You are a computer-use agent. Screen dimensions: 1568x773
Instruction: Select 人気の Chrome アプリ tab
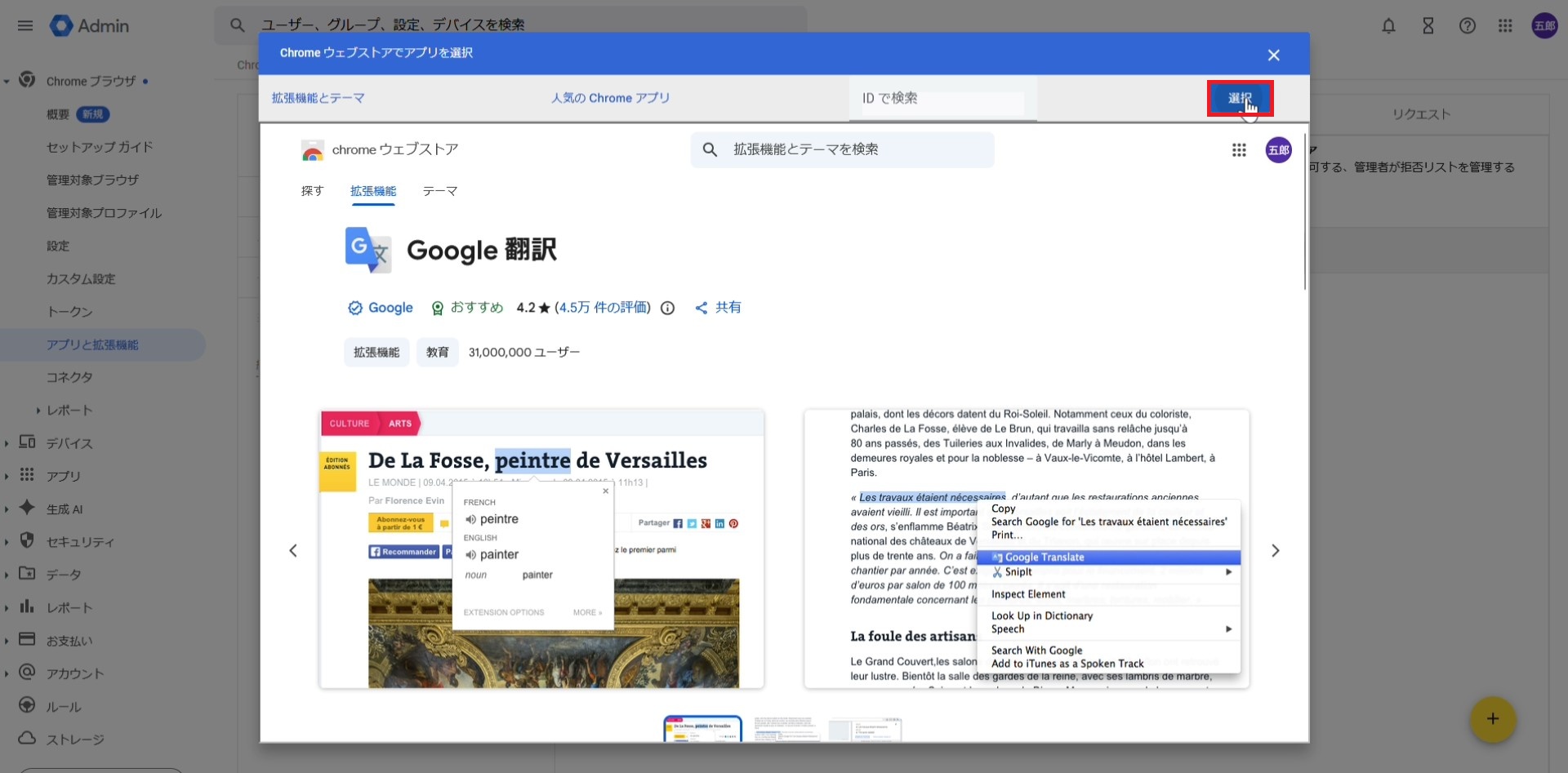point(610,98)
